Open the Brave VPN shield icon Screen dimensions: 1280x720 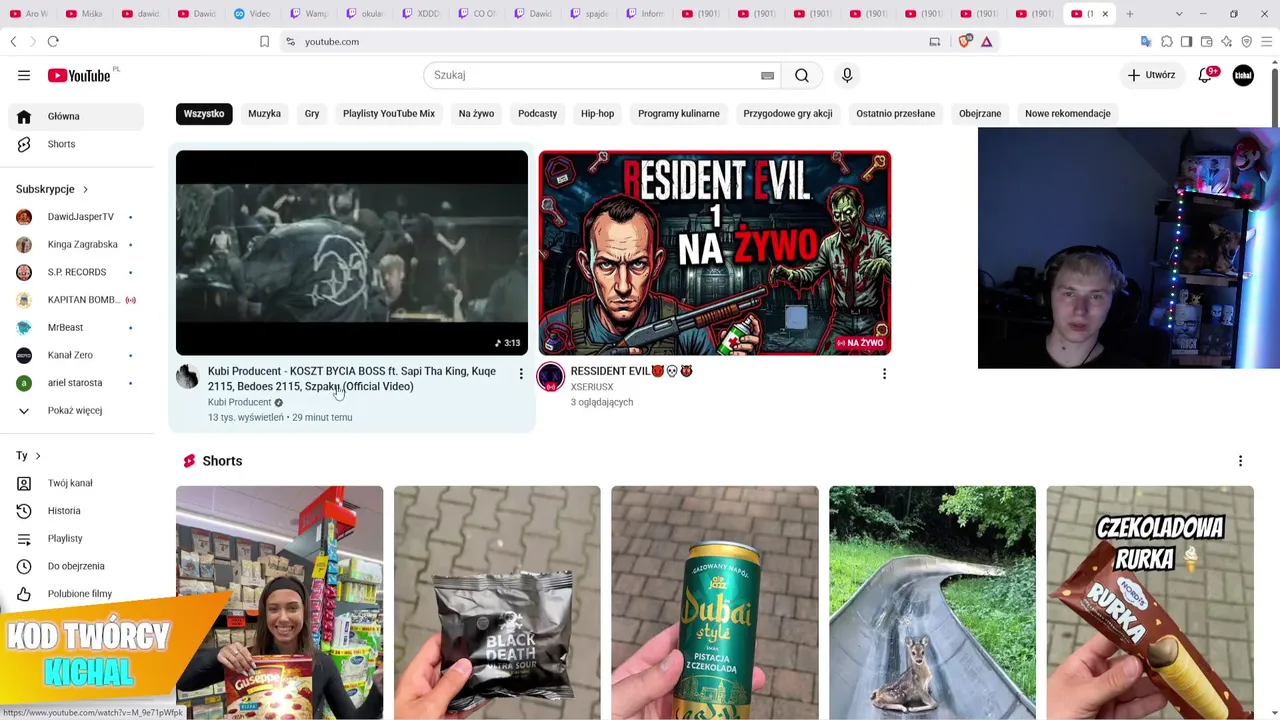click(1246, 41)
